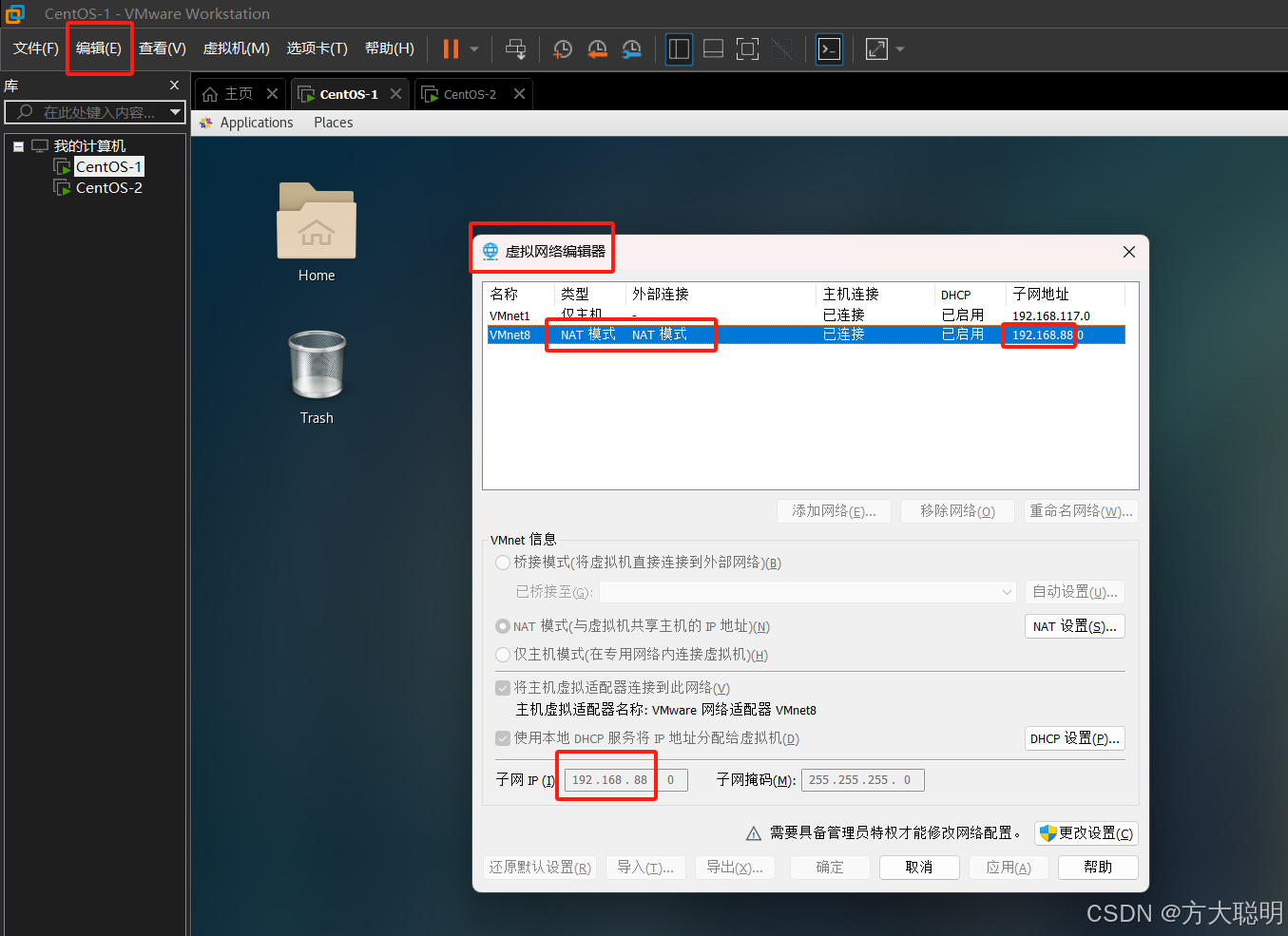
Task: Toggle the library sidebar view
Action: 679,48
